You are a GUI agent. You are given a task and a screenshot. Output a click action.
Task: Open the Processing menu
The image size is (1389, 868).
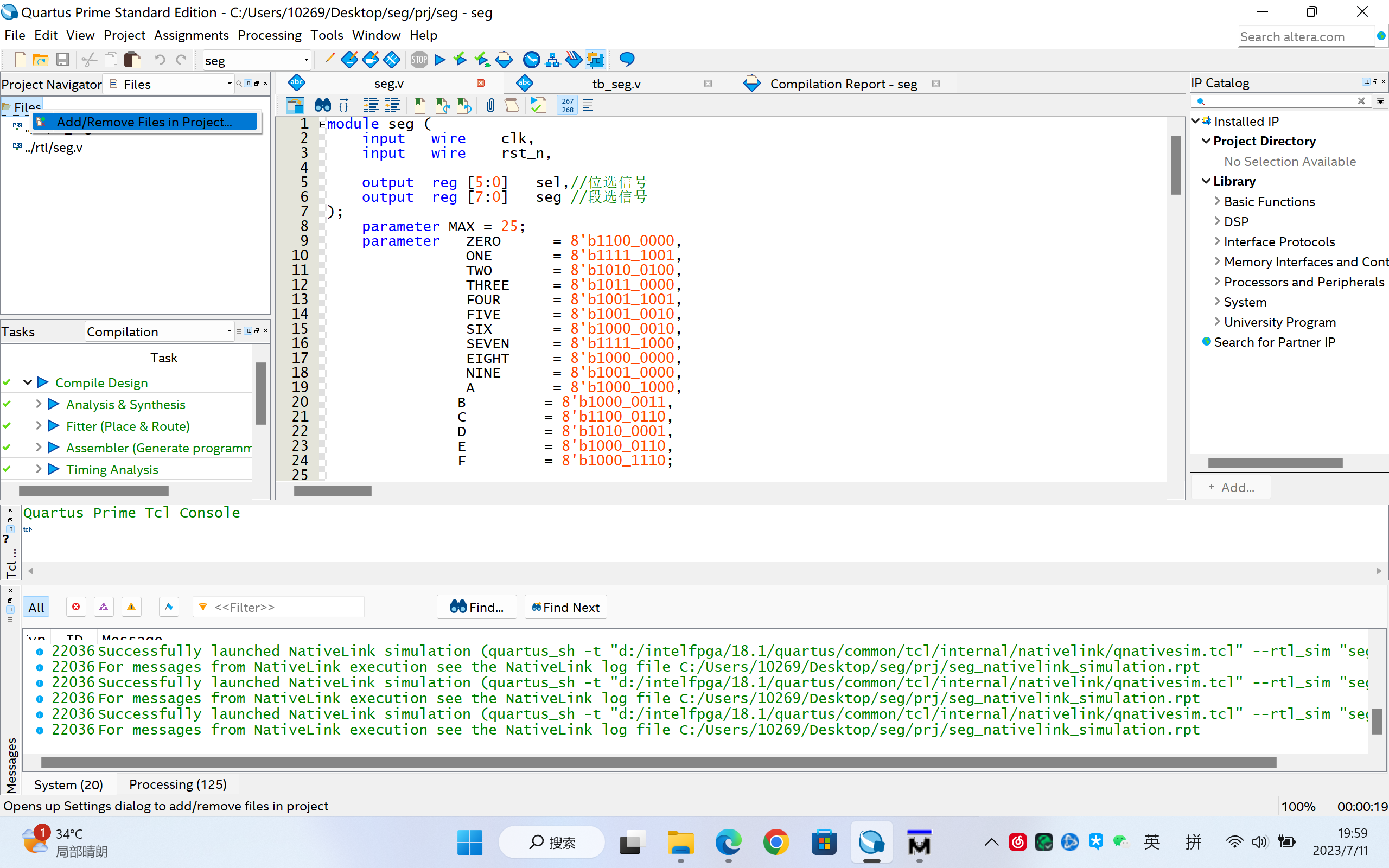point(269,36)
